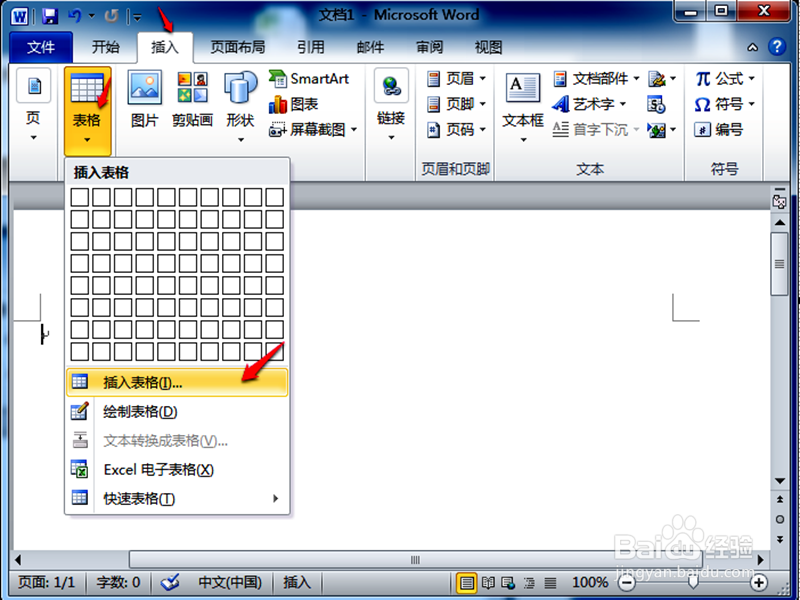This screenshot has height=600, width=800.
Task: Switch to Print Layout view
Action: [x=466, y=583]
